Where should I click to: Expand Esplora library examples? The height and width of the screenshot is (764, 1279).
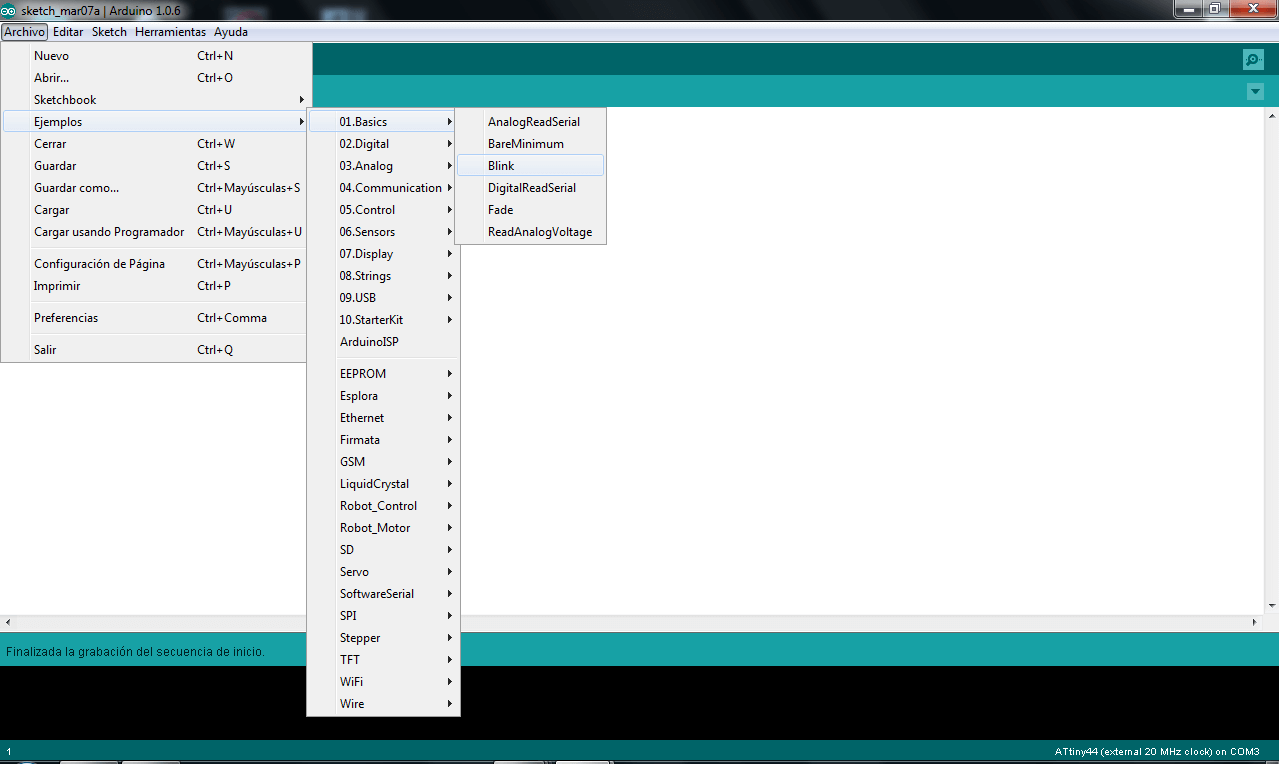383,396
